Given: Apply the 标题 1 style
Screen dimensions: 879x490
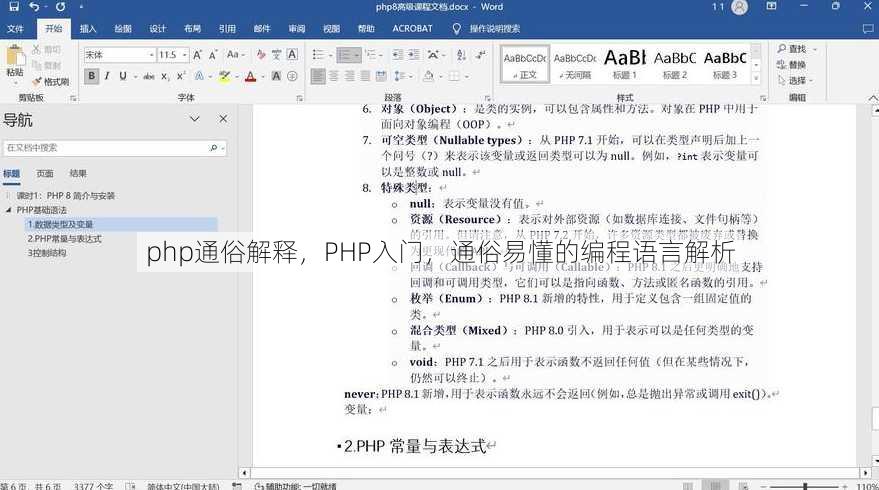Looking at the screenshot, I should (624, 64).
